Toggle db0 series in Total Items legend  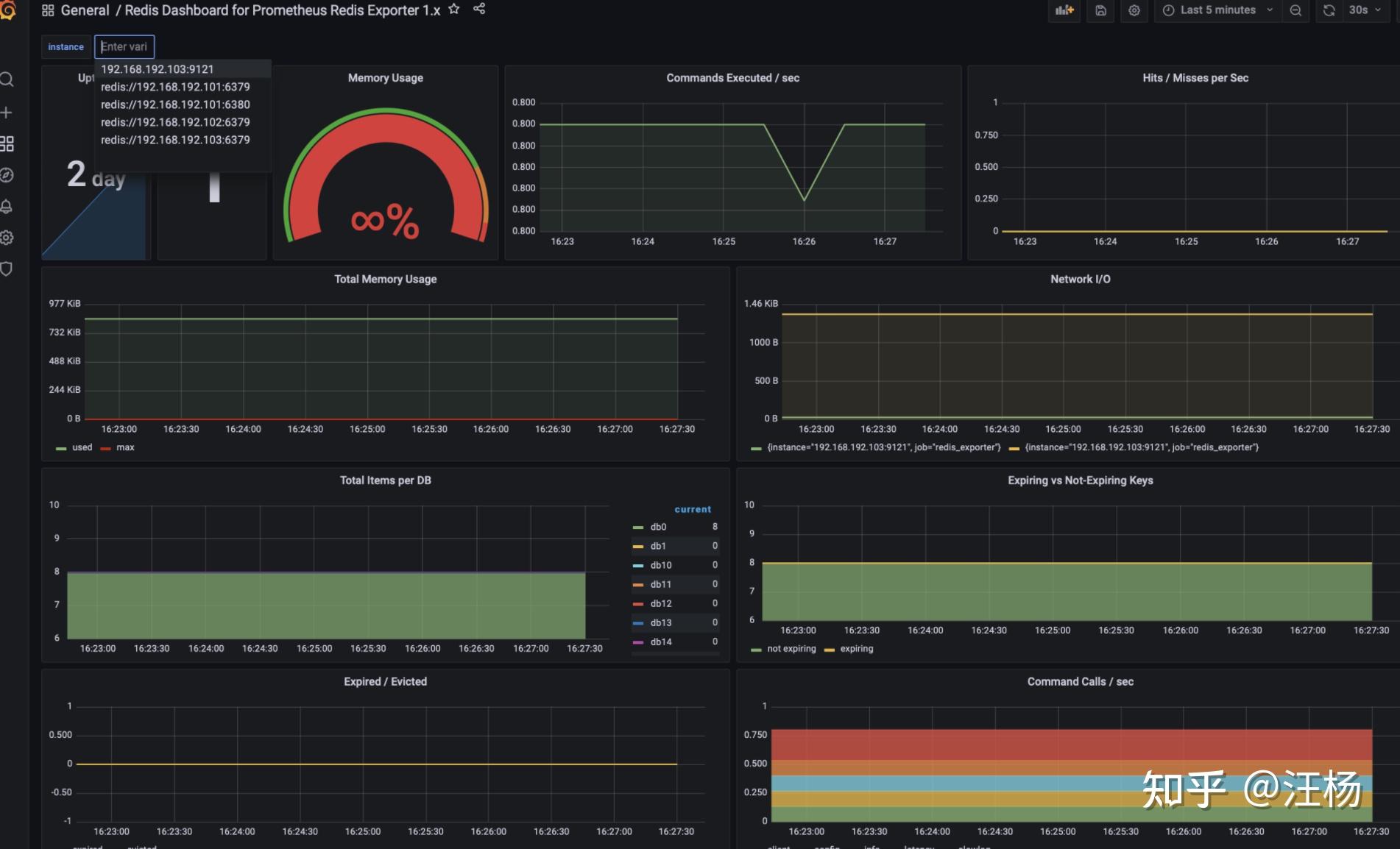point(658,527)
